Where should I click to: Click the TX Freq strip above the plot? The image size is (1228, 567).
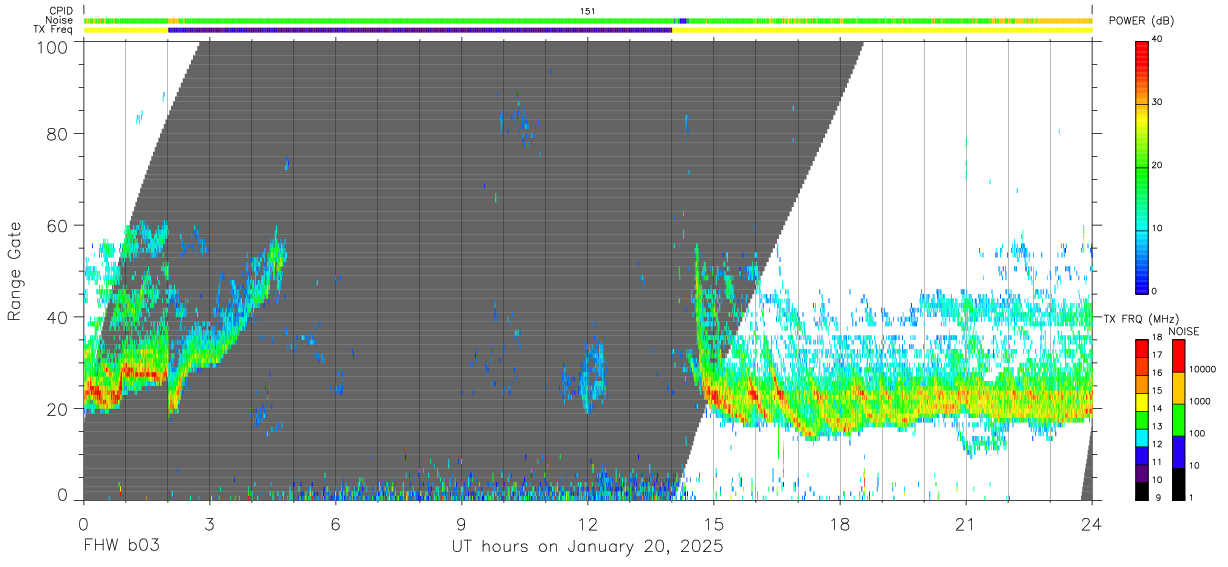tap(588, 30)
